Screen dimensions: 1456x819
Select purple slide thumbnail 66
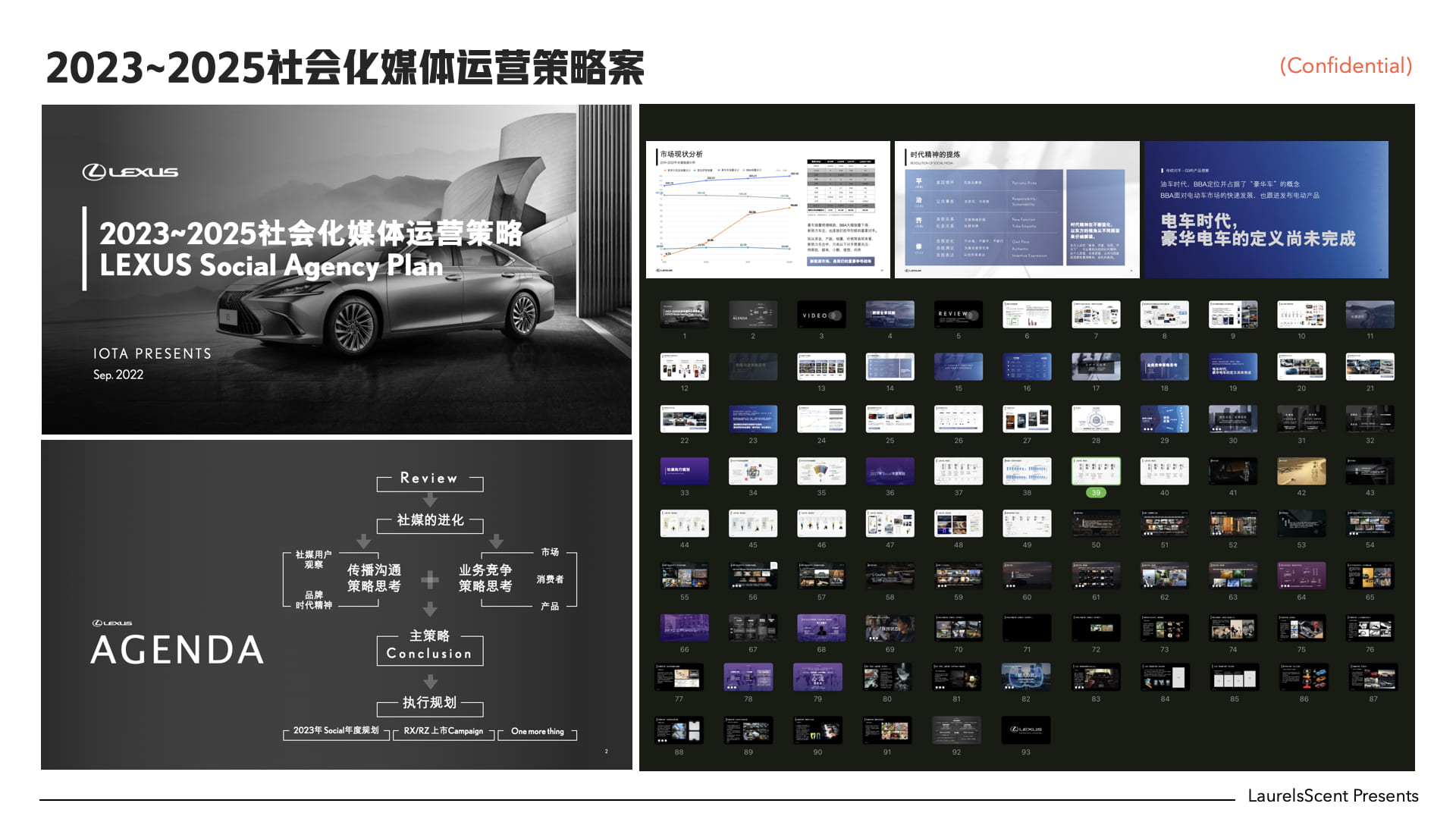(685, 628)
